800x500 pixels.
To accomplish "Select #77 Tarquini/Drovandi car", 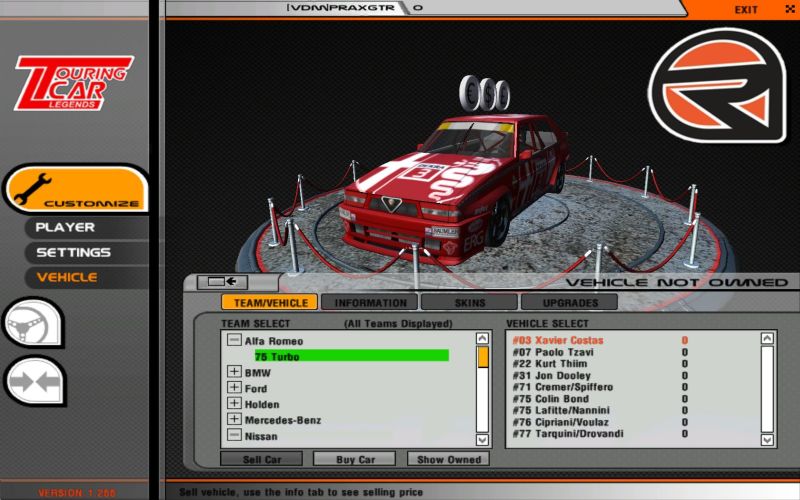I will tap(601, 434).
